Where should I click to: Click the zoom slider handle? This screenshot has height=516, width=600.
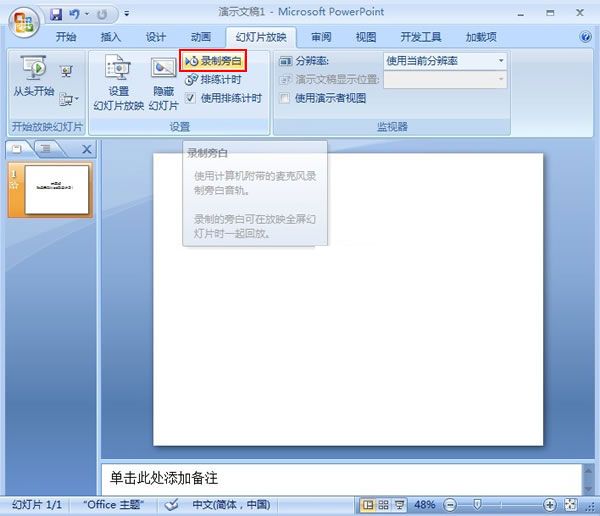coord(477,505)
